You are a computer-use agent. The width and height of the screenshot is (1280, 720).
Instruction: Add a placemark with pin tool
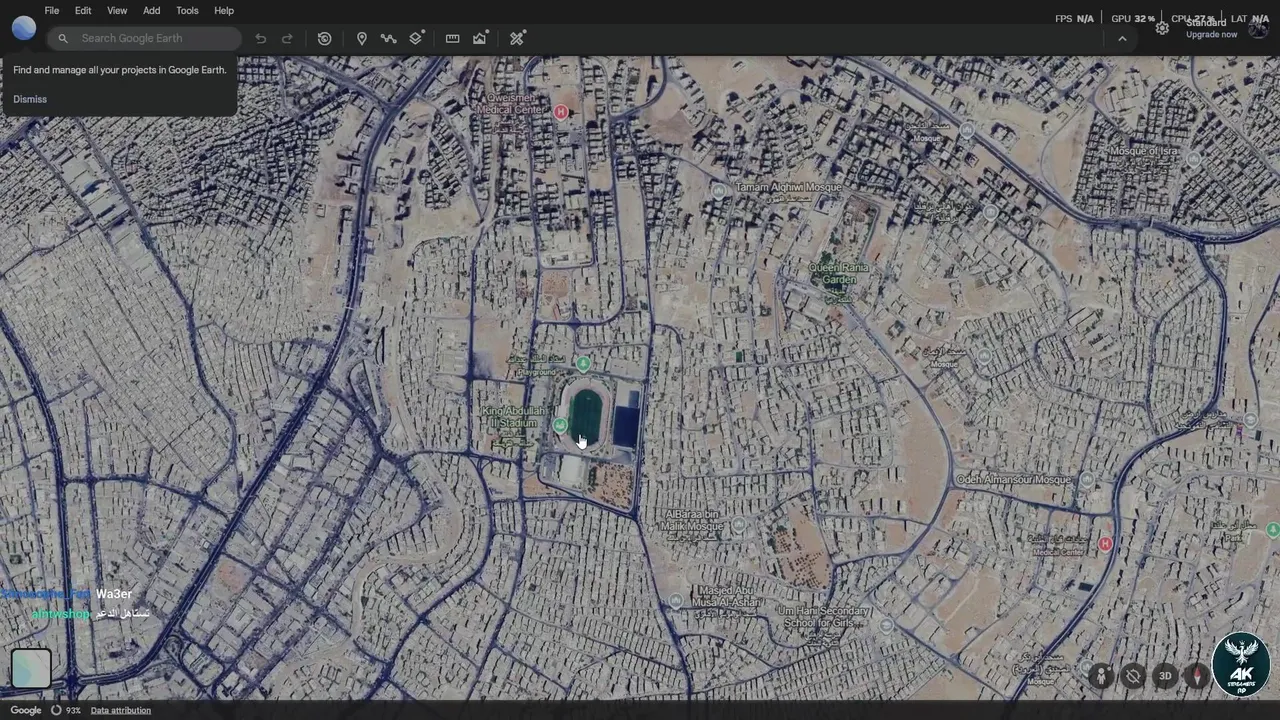(x=362, y=38)
